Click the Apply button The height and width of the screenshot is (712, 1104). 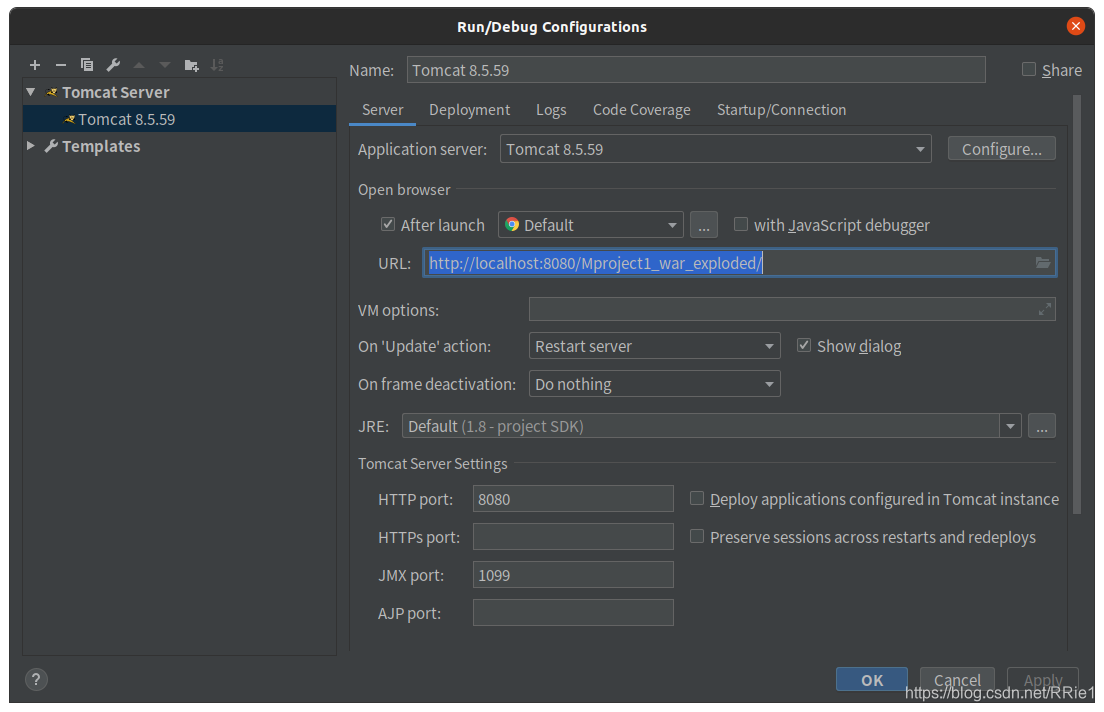point(1043,680)
